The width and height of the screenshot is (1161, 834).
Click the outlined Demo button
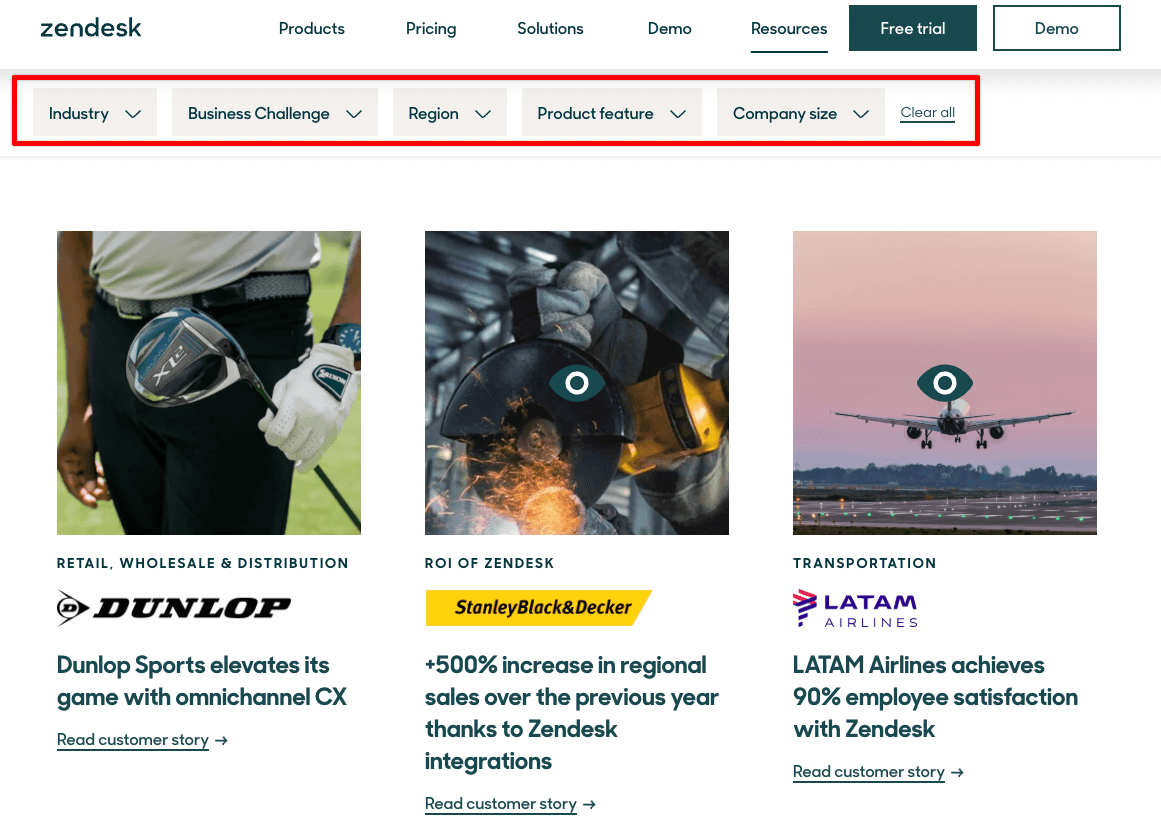click(x=1057, y=28)
